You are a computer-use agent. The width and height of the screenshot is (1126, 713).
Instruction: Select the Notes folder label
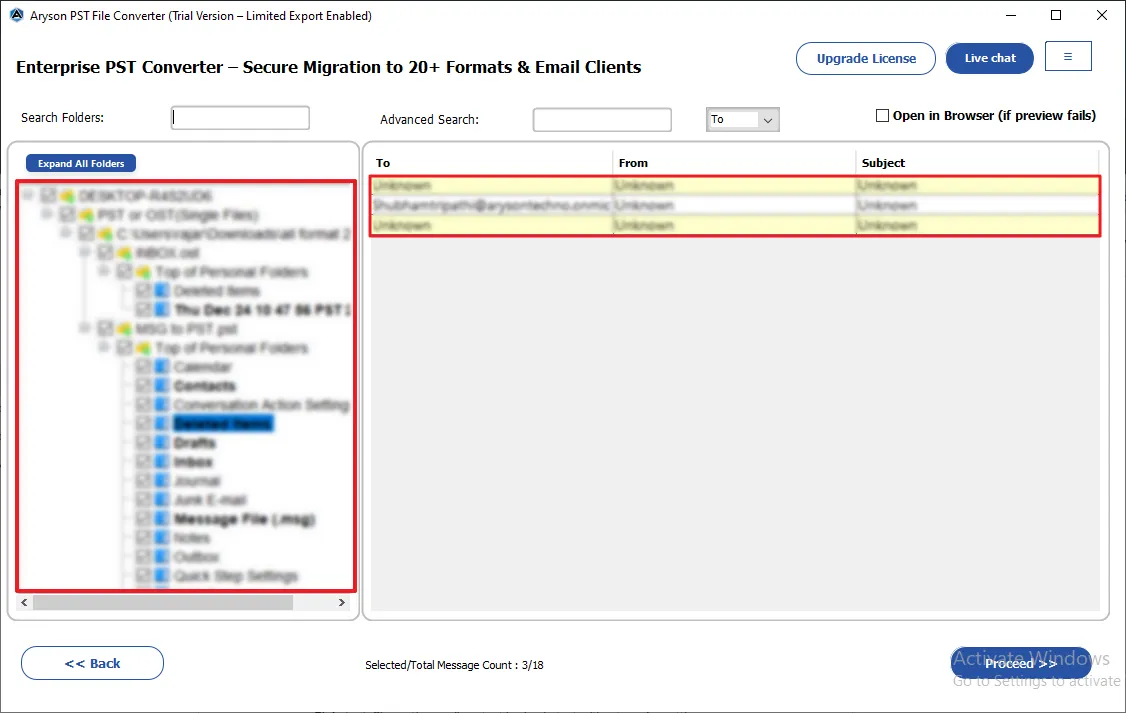(192, 538)
